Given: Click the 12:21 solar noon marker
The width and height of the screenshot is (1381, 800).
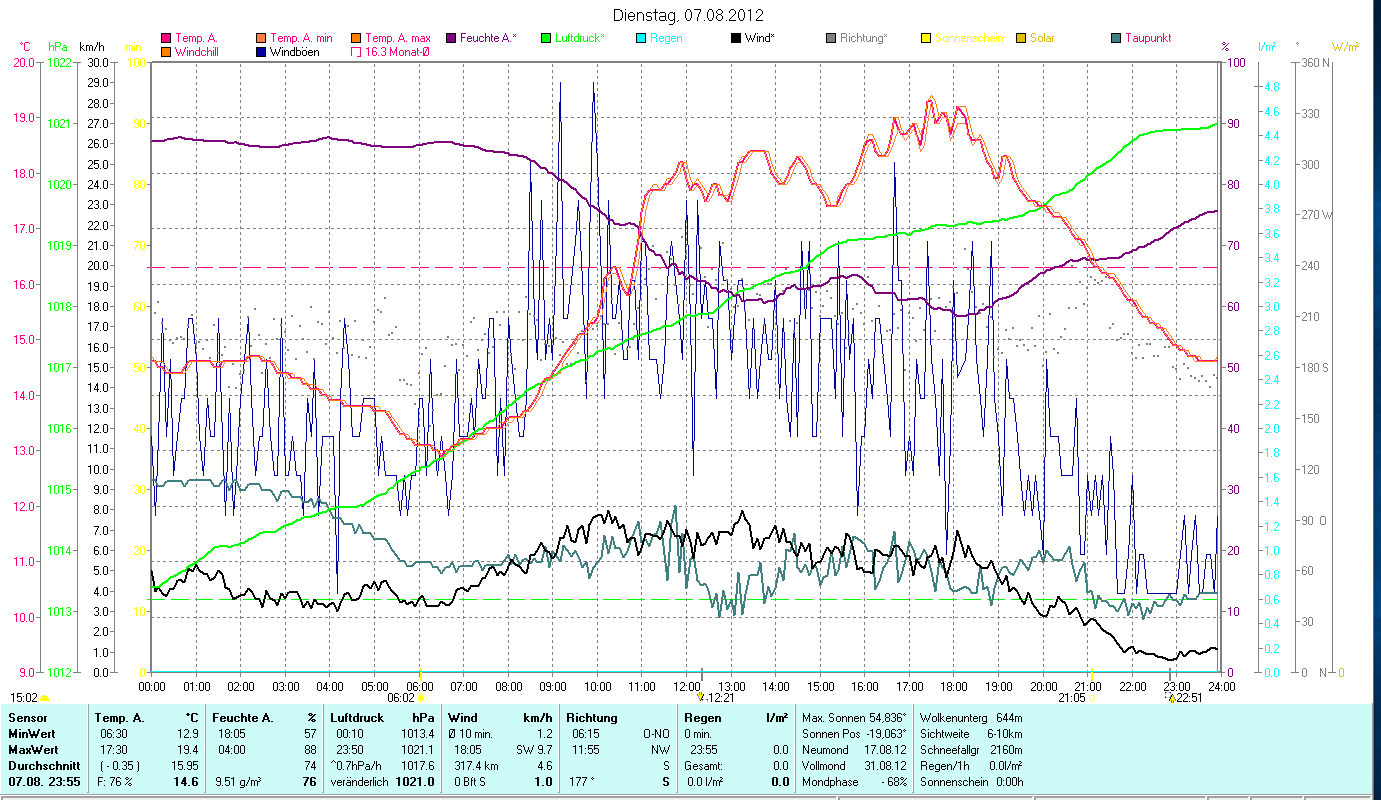Looking at the screenshot, I should 702,697.
